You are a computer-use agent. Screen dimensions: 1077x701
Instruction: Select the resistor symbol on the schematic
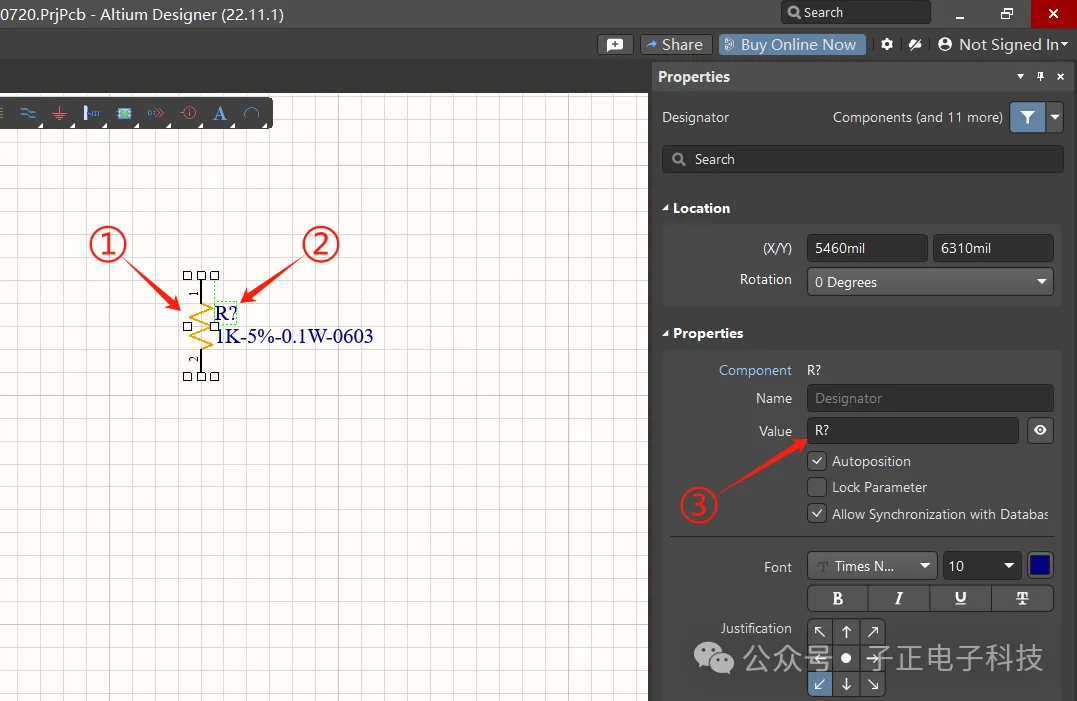[x=201, y=326]
